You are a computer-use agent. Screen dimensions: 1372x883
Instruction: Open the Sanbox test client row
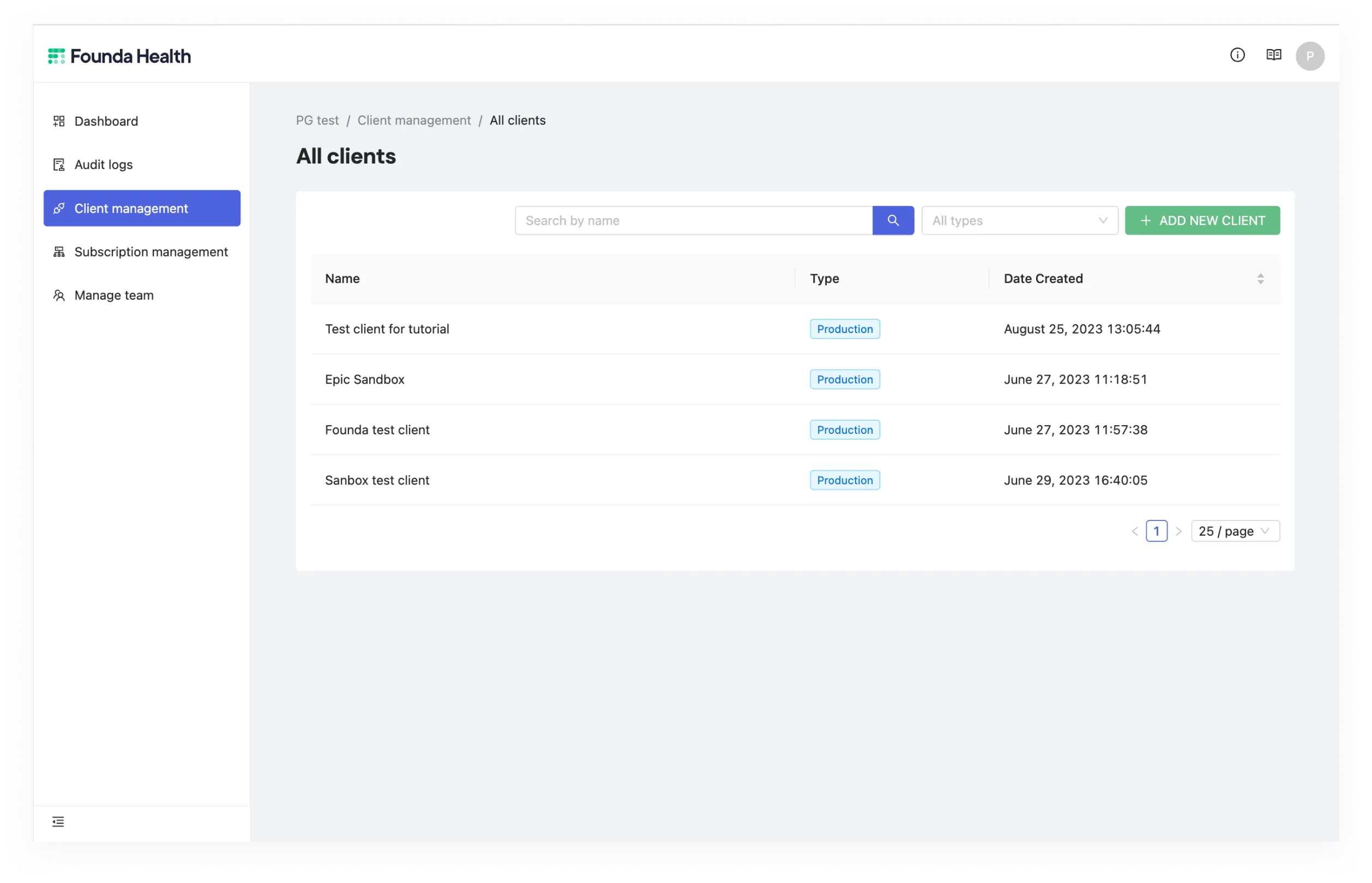click(795, 481)
